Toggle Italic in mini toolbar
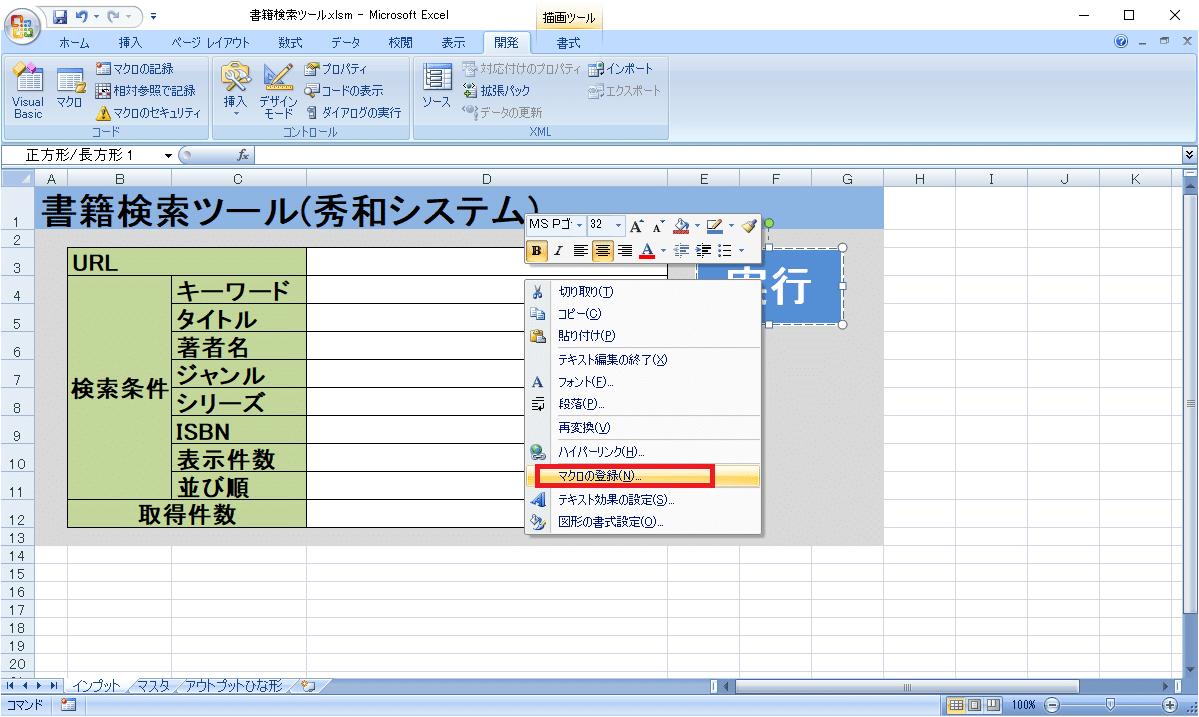Screen dimensions: 1199x717 click(558, 251)
